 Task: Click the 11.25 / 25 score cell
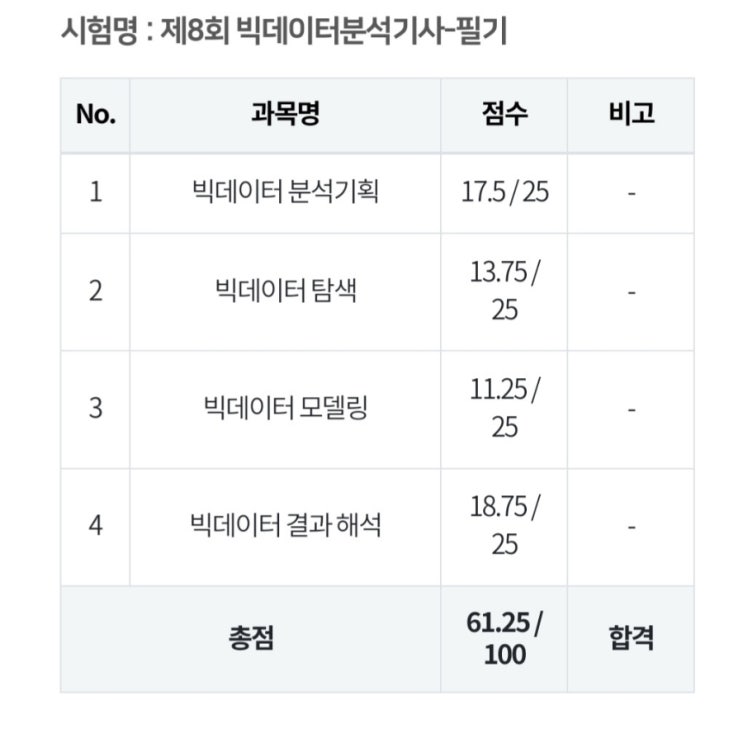[504, 409]
